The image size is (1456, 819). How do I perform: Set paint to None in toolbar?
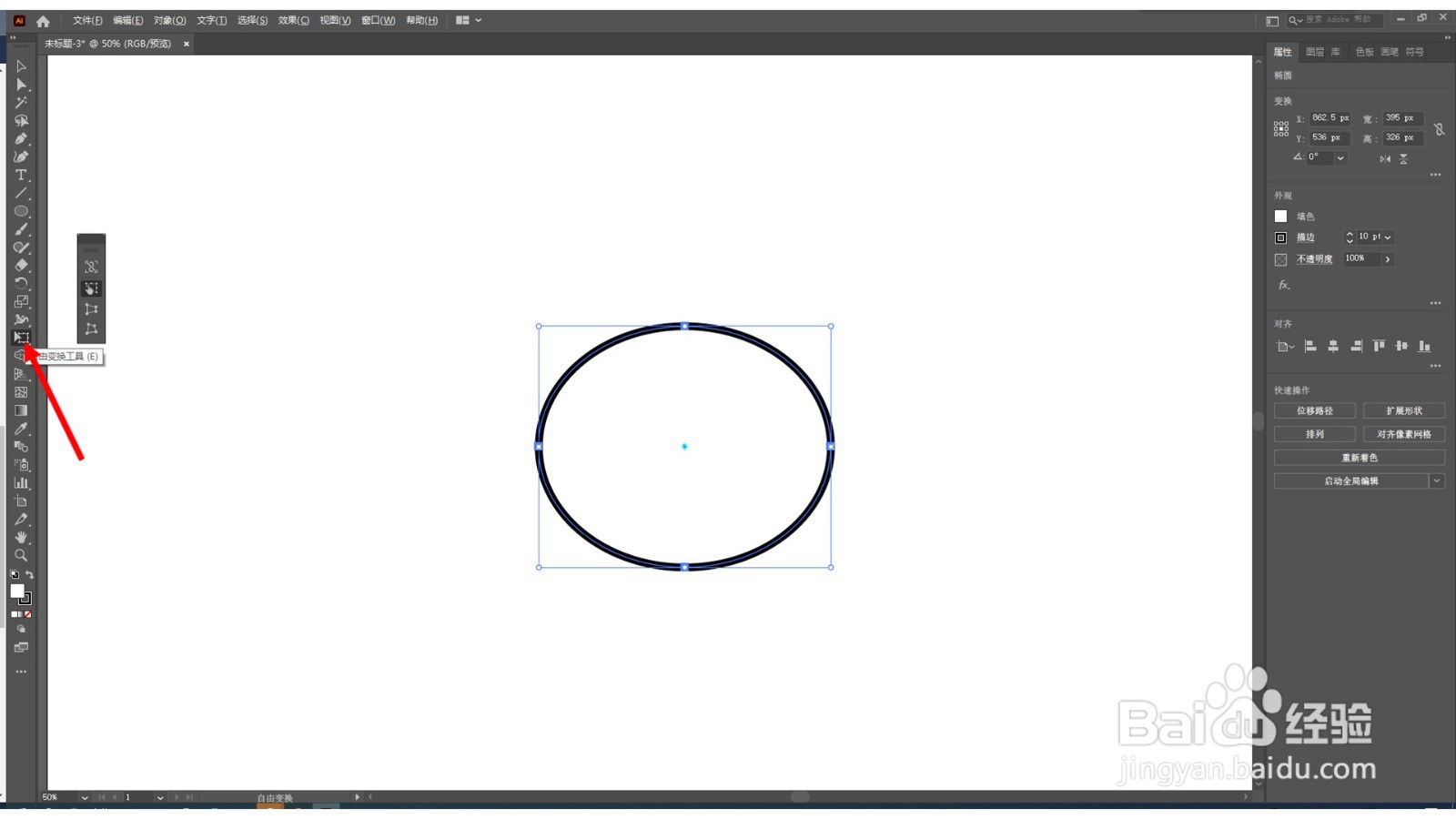(27, 615)
